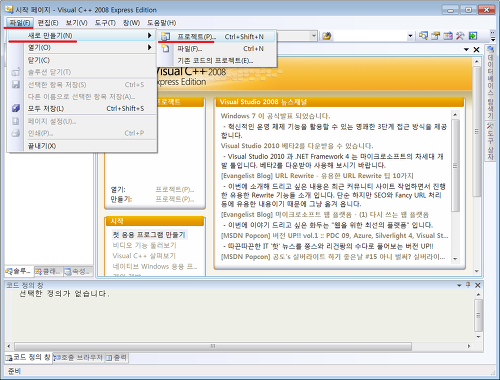Click the news list scroll-down arrow

[455, 259]
